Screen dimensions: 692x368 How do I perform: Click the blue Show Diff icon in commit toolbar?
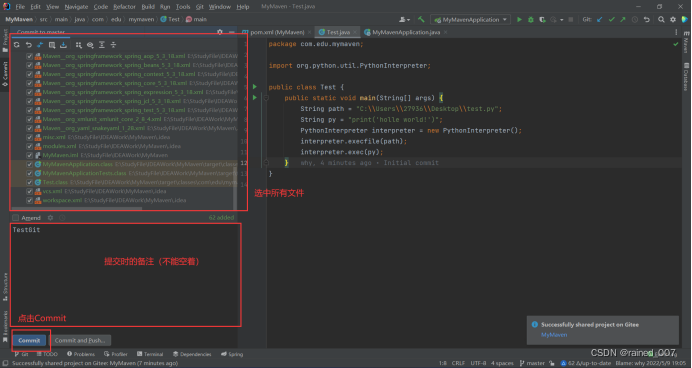click(40, 45)
